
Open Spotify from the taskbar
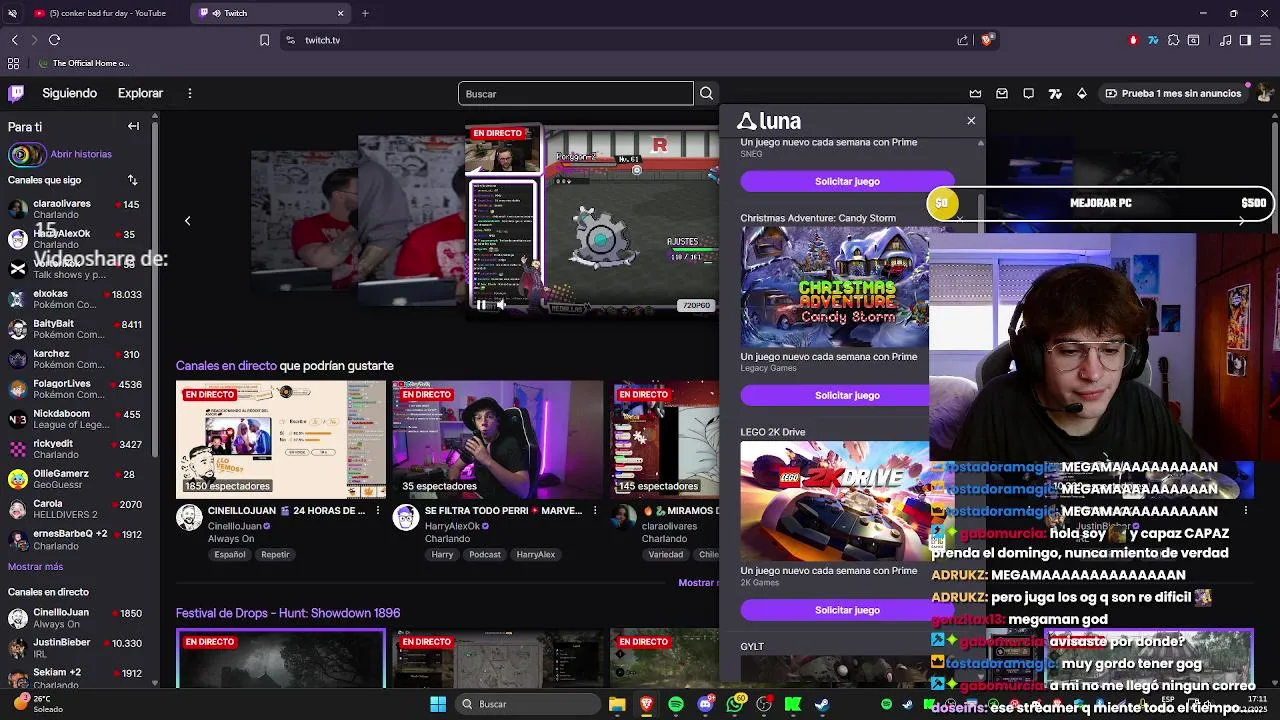[x=676, y=704]
